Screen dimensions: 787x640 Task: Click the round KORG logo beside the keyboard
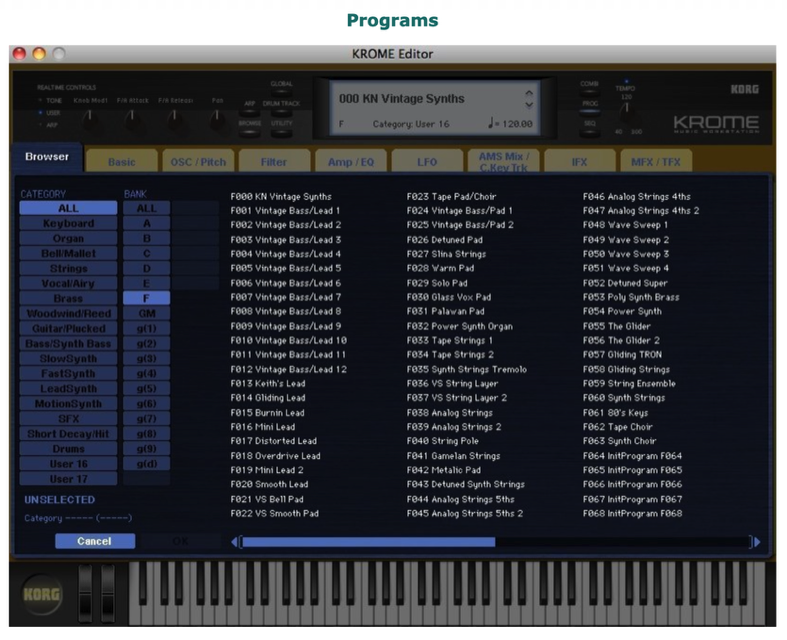point(42,594)
